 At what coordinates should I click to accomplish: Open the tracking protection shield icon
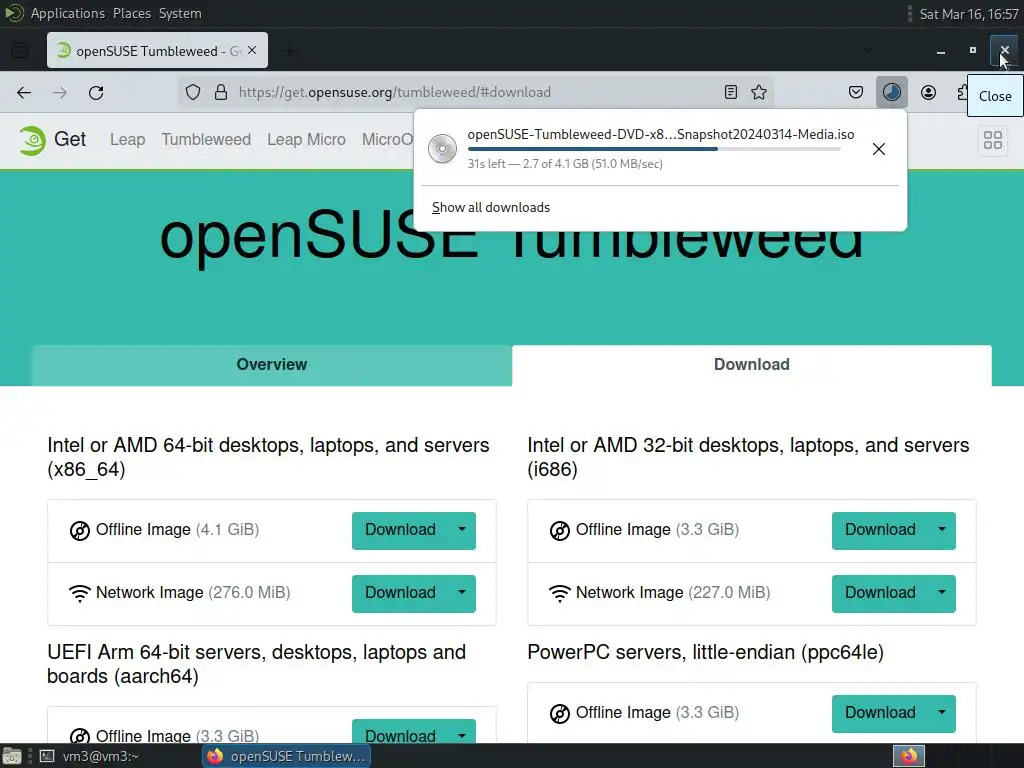click(193, 93)
